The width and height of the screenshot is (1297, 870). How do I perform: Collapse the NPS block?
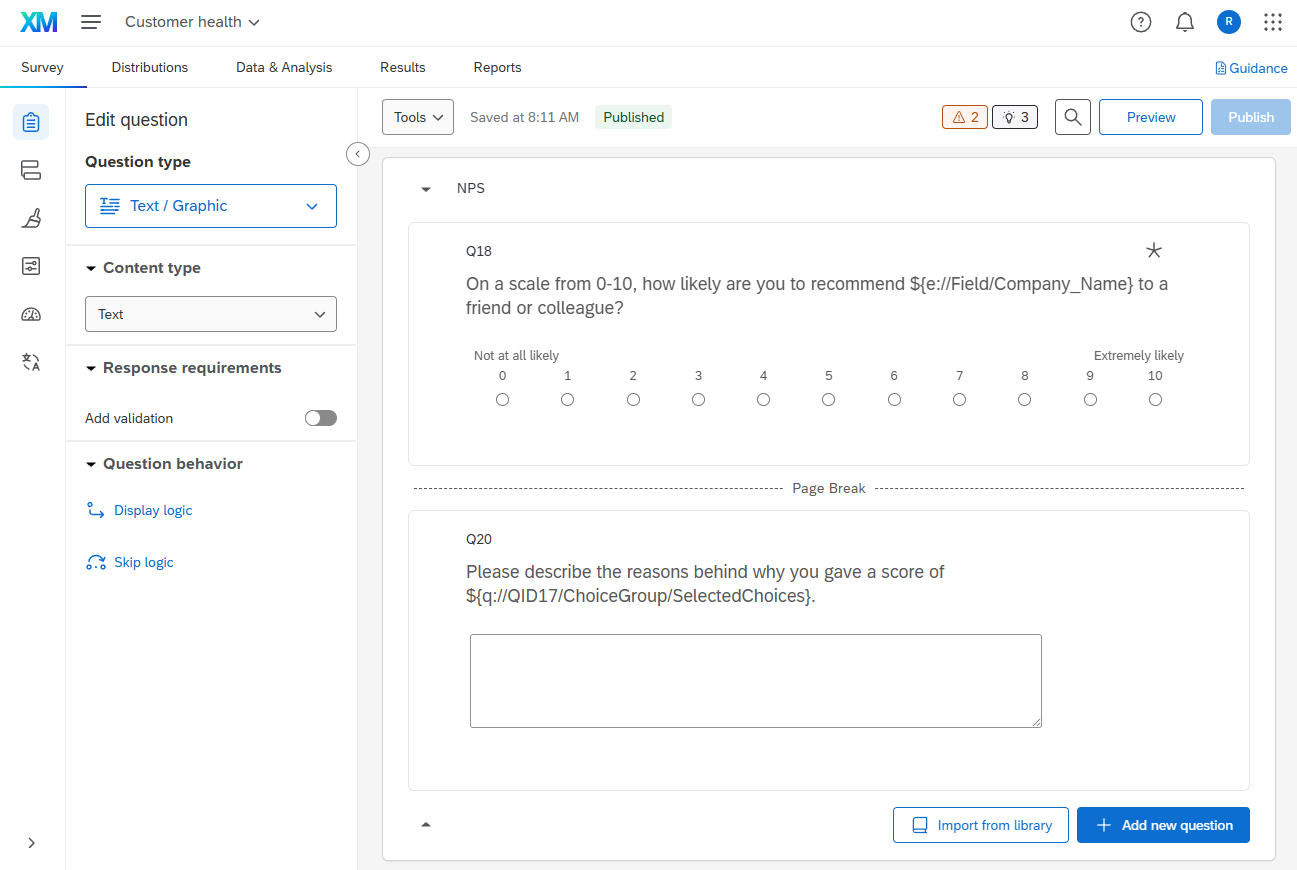426,189
